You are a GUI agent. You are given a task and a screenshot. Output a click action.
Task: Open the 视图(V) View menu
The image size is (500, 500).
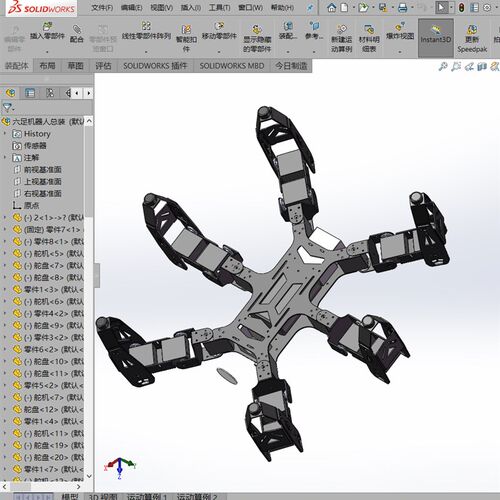[x=161, y=7]
